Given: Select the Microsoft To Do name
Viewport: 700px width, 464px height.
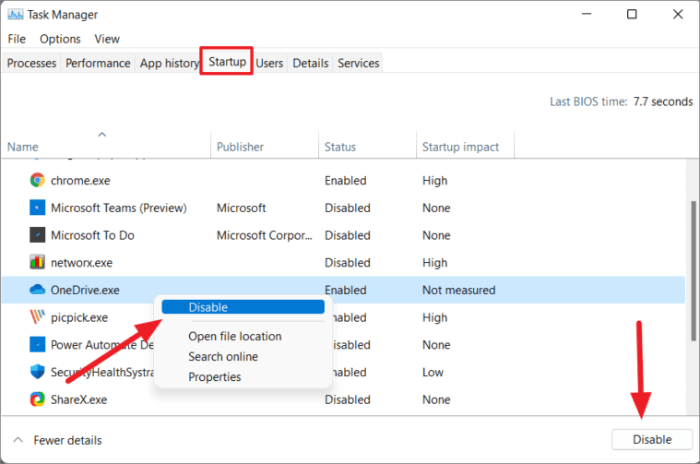Looking at the screenshot, I should click(92, 235).
